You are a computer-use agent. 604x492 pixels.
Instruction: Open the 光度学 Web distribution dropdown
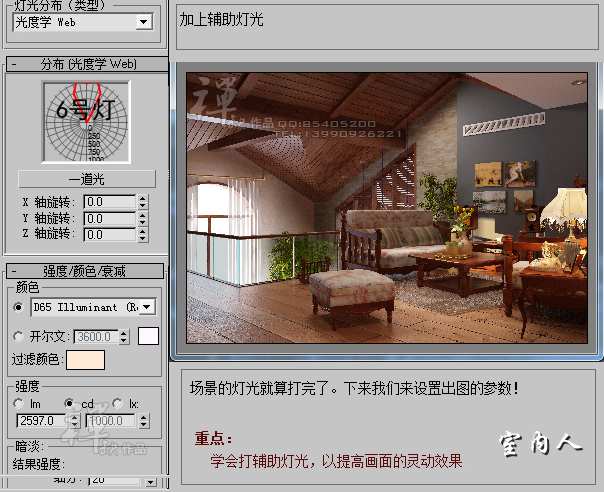click(144, 22)
